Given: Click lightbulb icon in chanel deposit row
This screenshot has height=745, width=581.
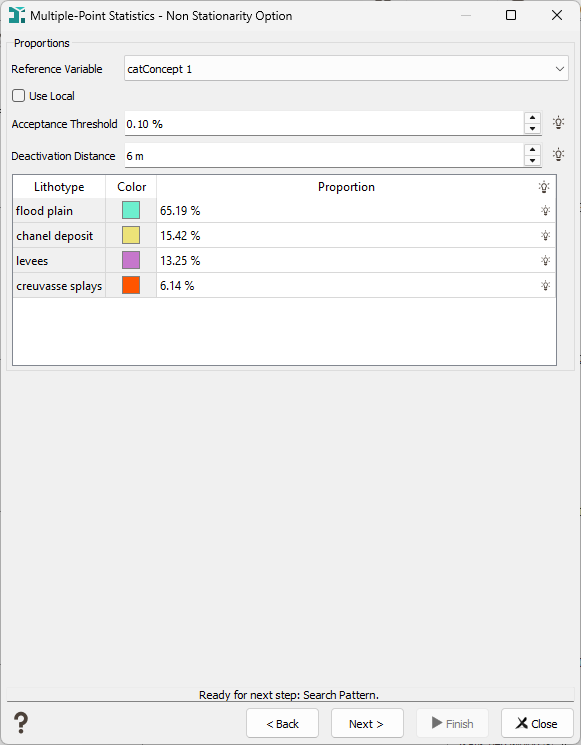Looking at the screenshot, I should [545, 235].
